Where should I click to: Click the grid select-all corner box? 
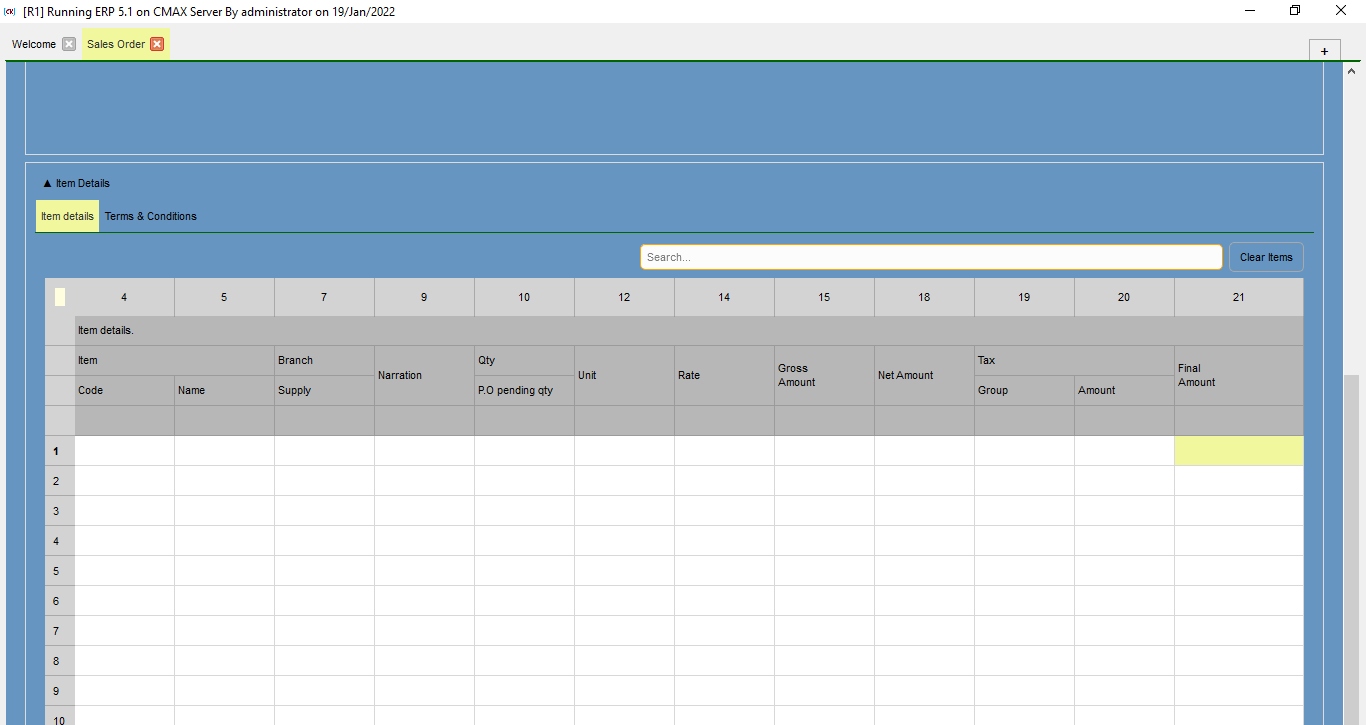coord(60,297)
